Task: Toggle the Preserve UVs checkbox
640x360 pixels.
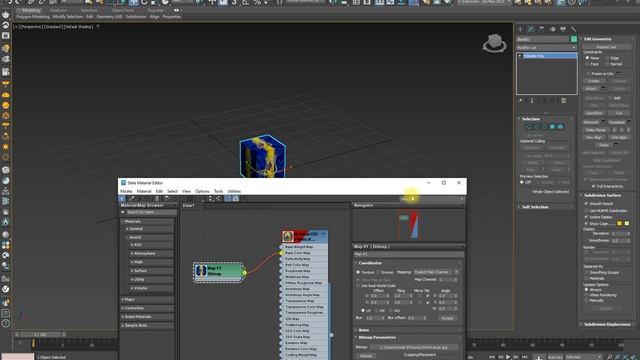Action: point(589,73)
